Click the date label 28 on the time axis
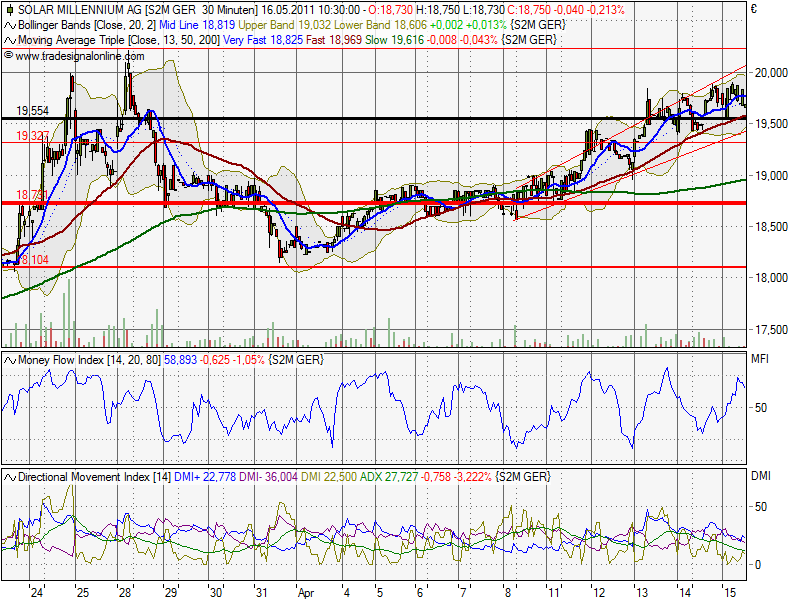Screen dimensions: 800x600 [124, 592]
